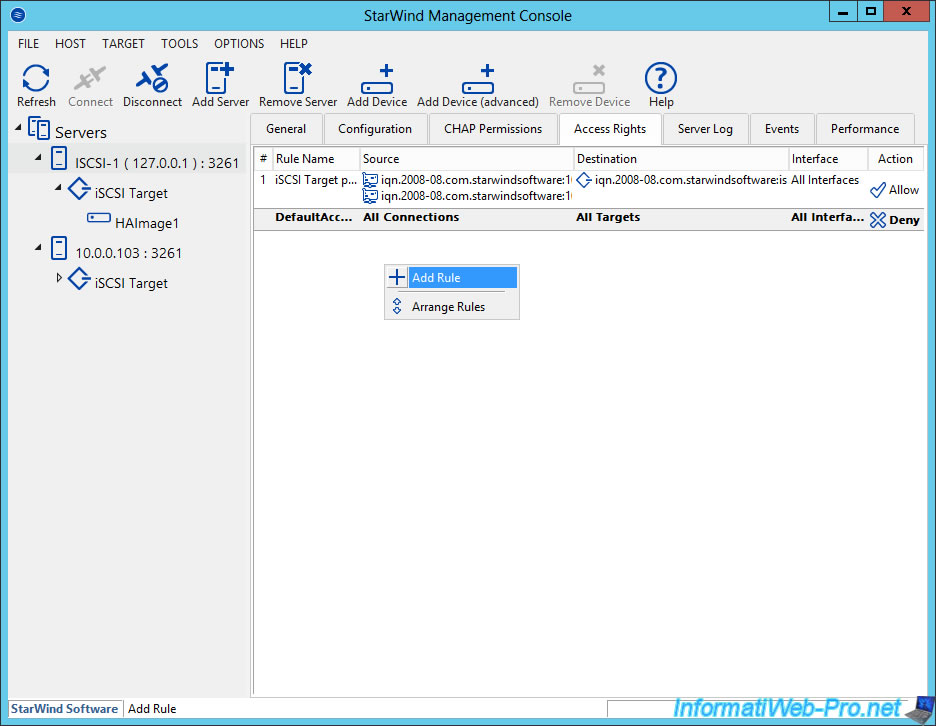Switch to the General tab

(286, 129)
